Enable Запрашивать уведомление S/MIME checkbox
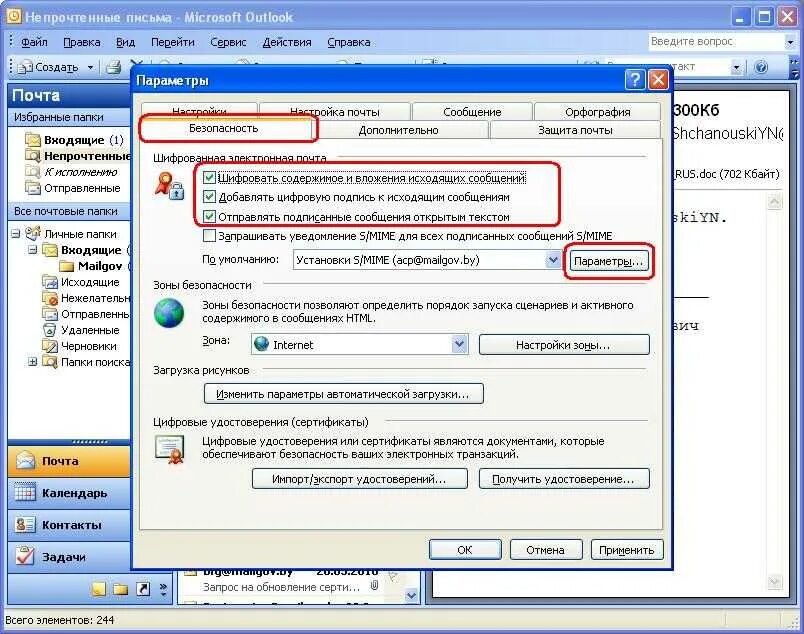This screenshot has width=804, height=634. 209,235
